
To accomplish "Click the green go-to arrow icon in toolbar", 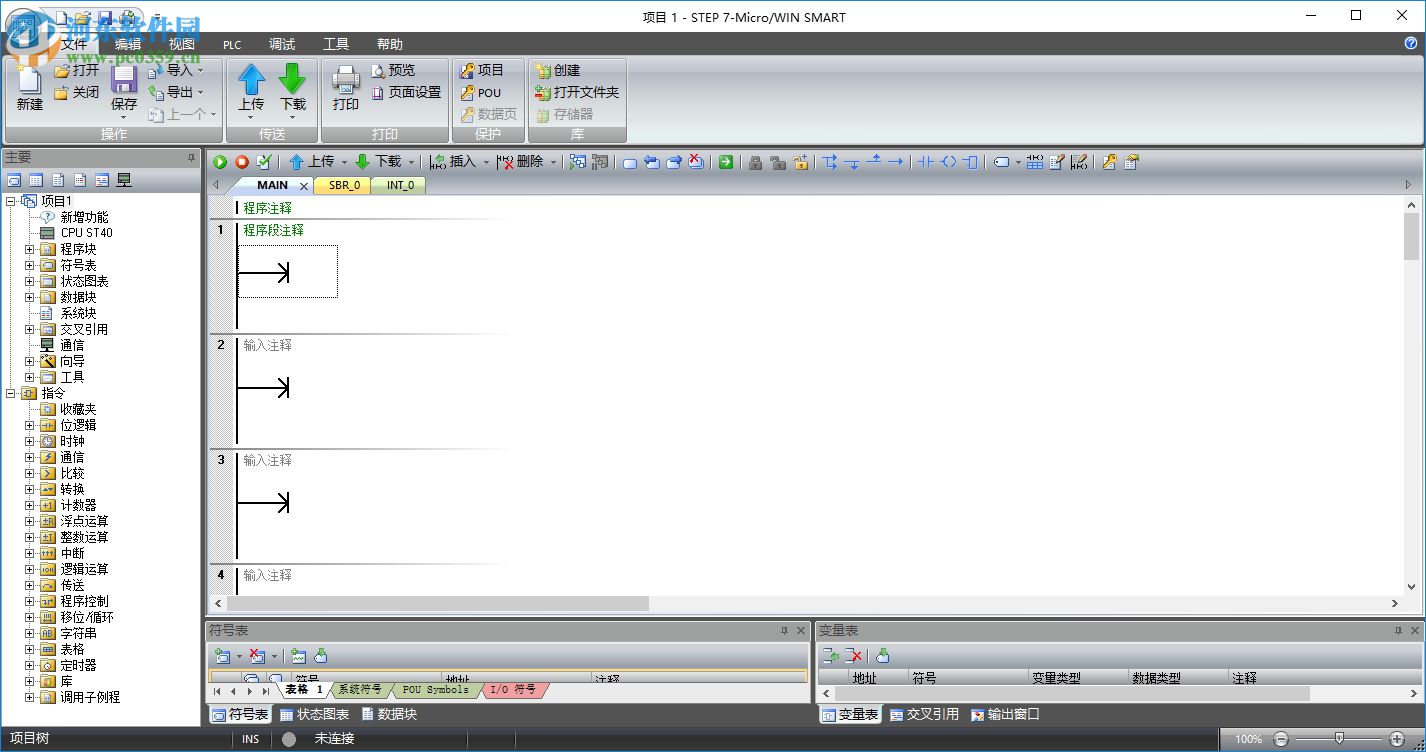I will tap(726, 162).
